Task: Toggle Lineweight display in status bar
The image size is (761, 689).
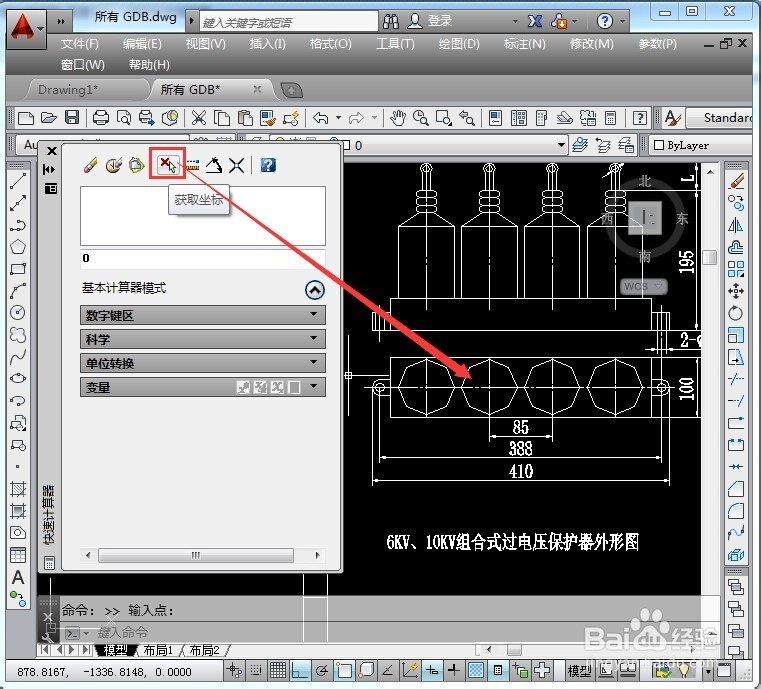Action: 454,671
